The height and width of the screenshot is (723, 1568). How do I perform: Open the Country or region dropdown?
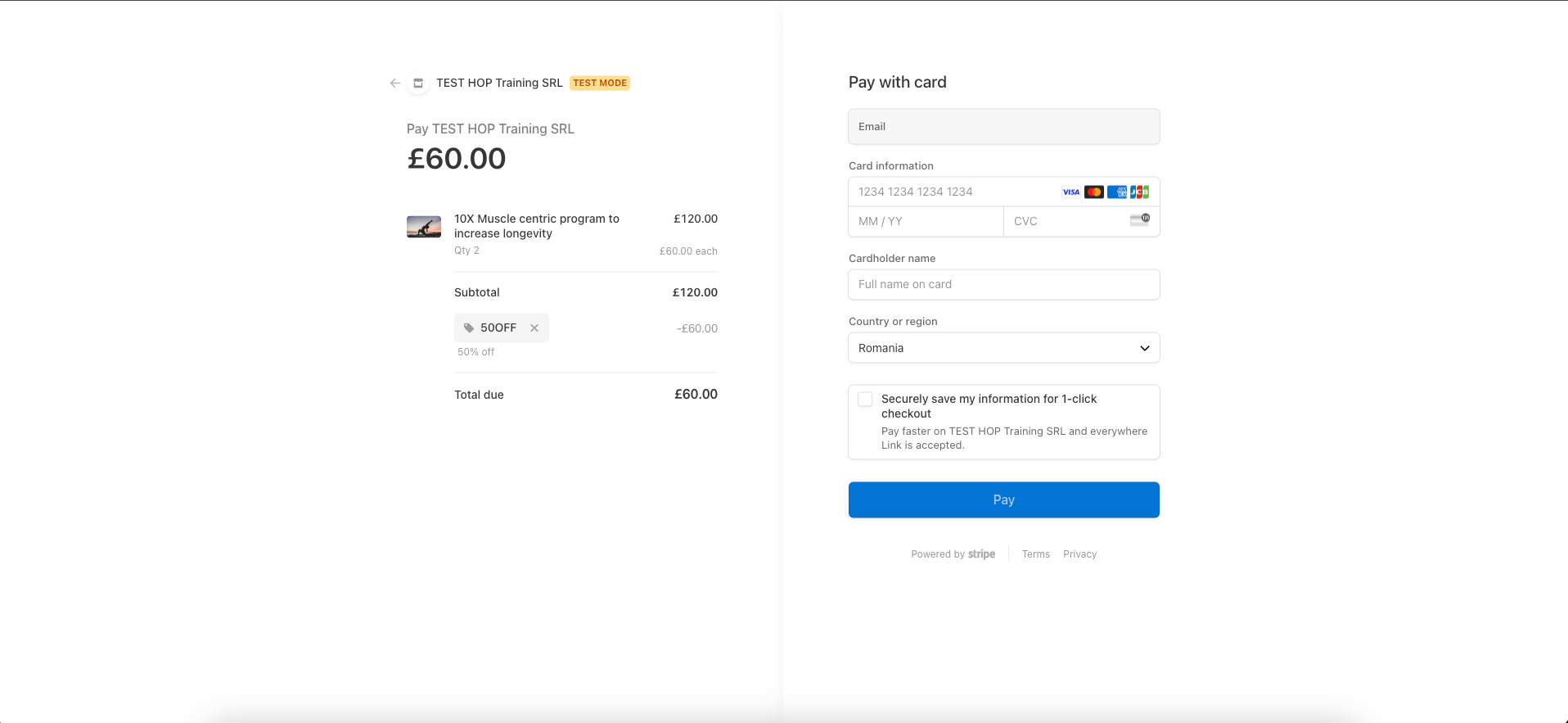coord(1003,348)
